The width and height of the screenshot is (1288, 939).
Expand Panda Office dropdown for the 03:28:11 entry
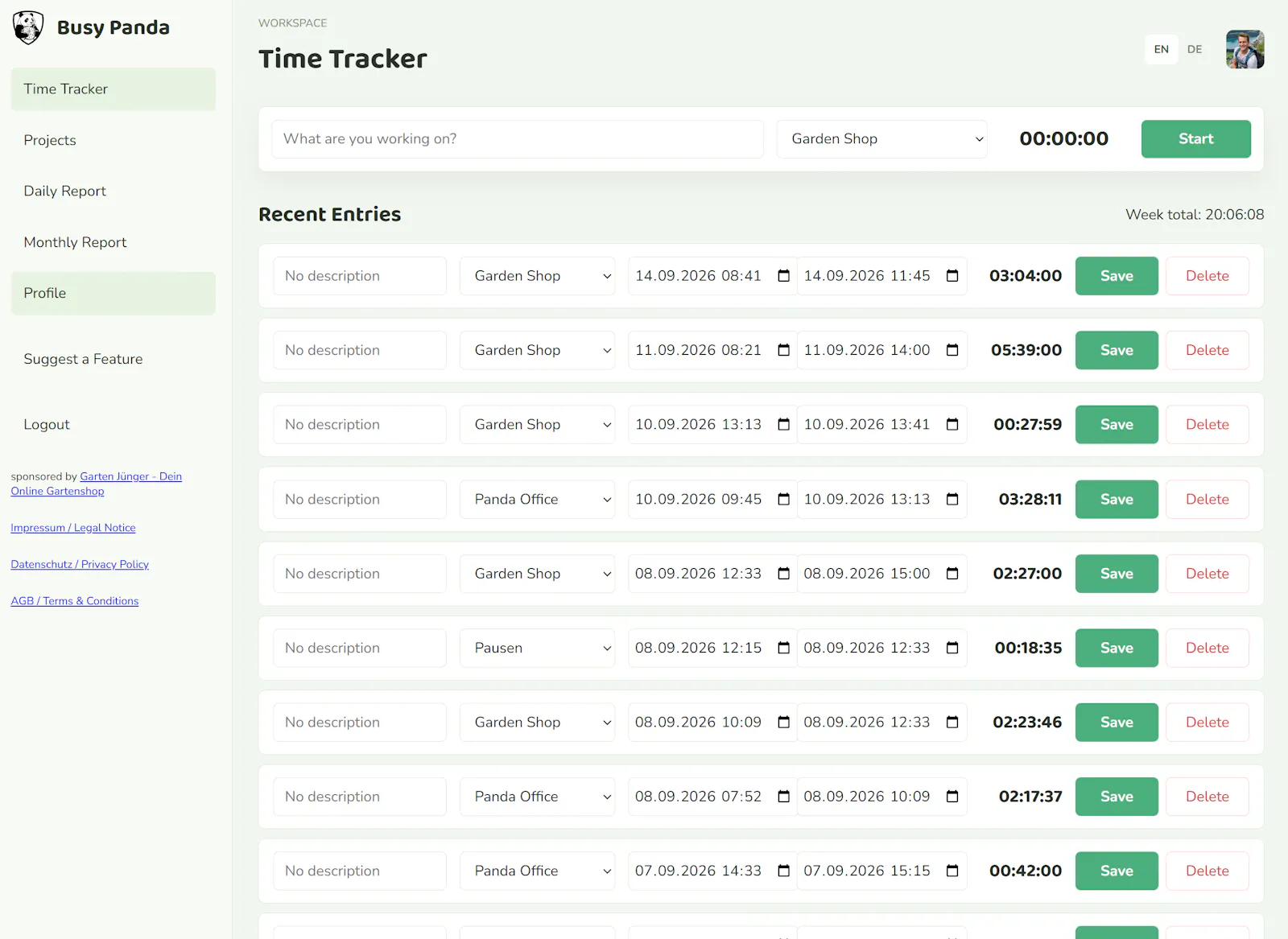(537, 499)
